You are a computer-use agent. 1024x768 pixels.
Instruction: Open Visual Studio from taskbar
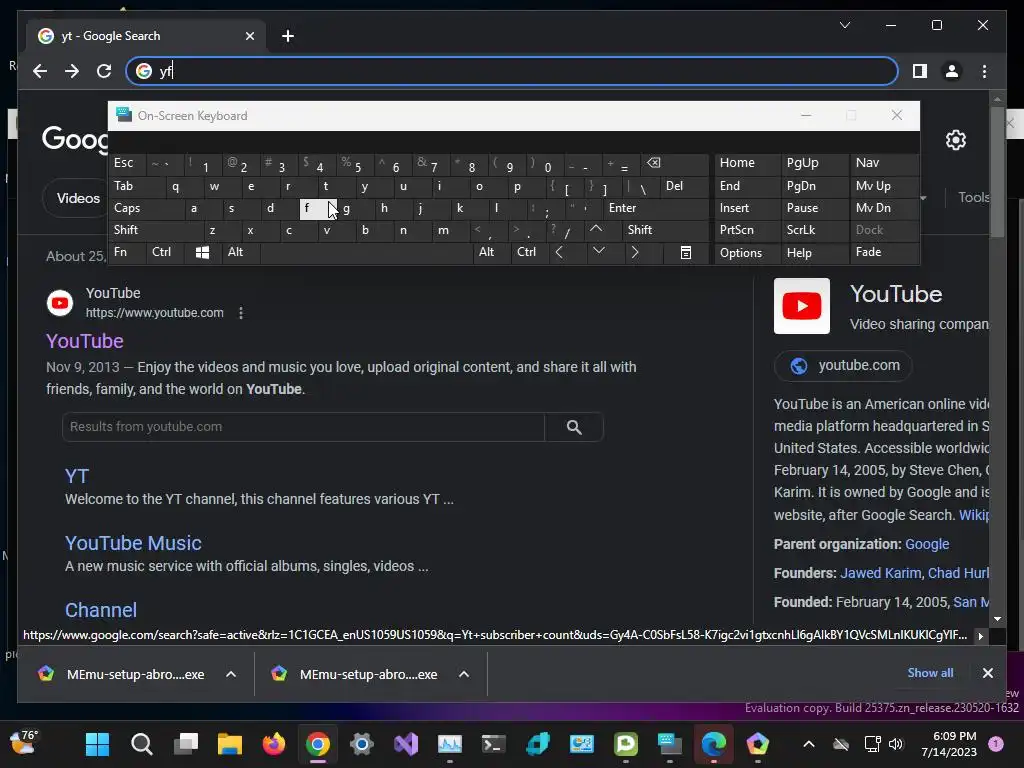pyautogui.click(x=406, y=744)
